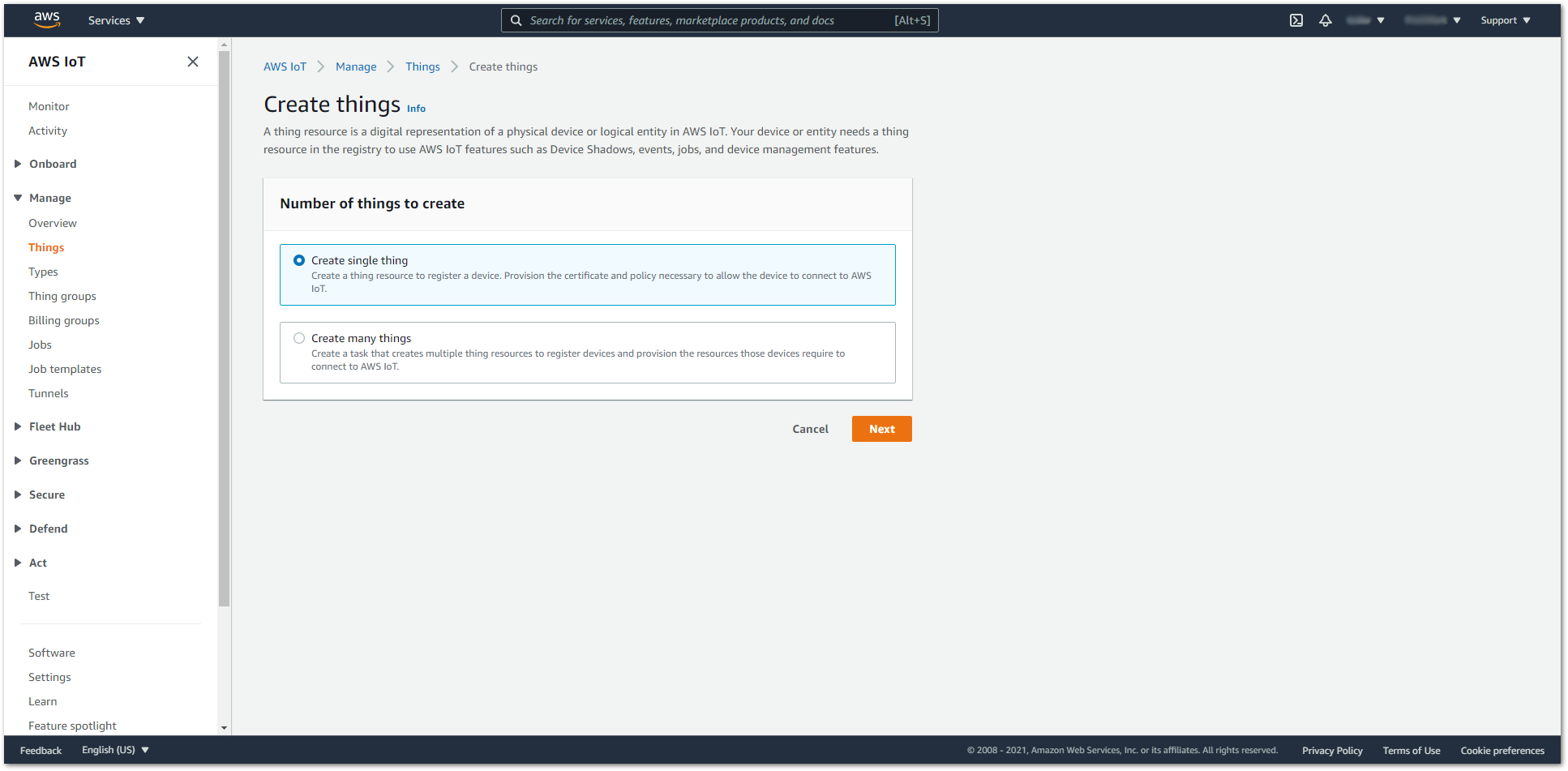Expand the Fleet Hub section
Image resolution: width=1568 pixels, height=771 pixels.
tap(54, 426)
